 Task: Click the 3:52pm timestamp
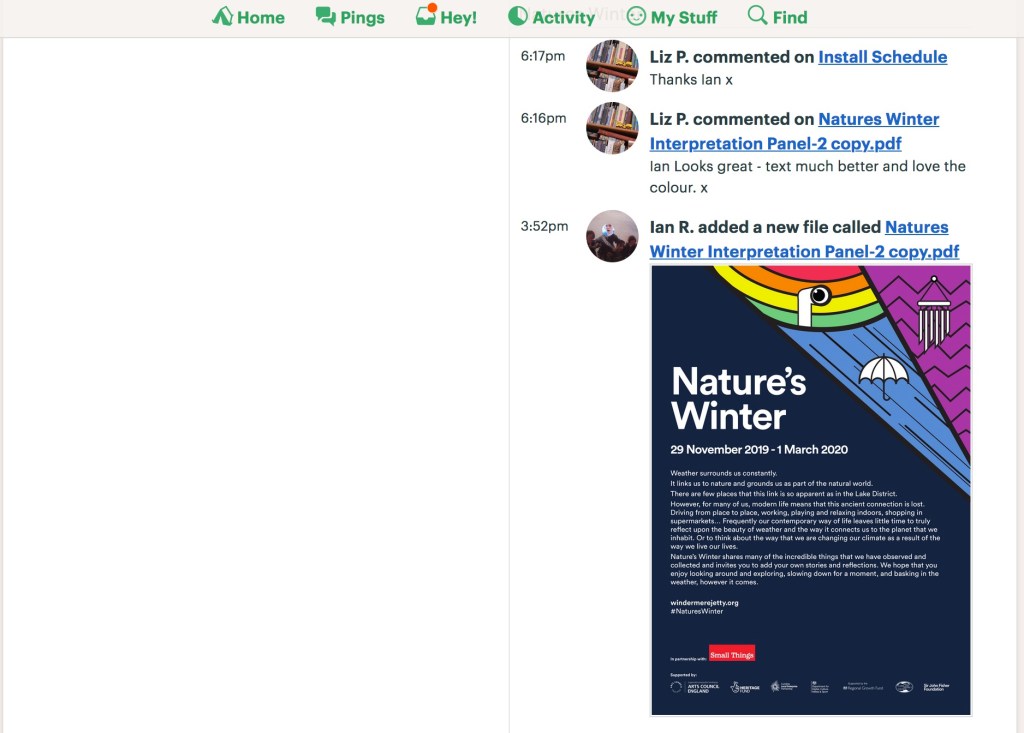pos(544,226)
